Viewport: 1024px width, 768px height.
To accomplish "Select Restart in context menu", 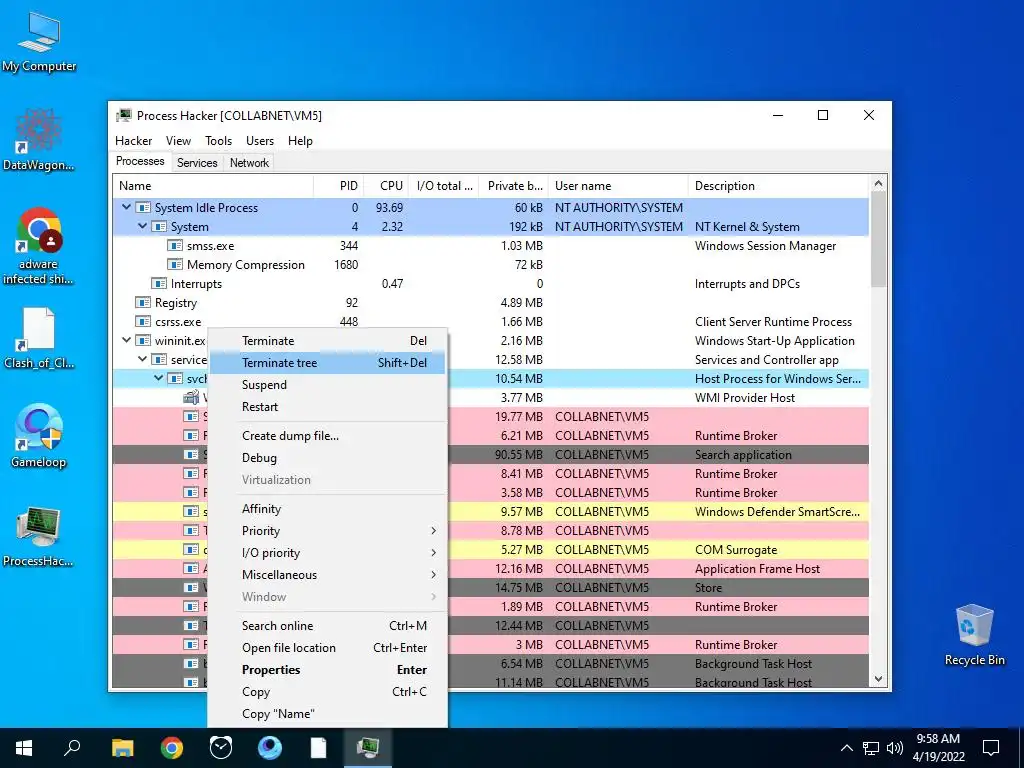I will (x=328, y=407).
